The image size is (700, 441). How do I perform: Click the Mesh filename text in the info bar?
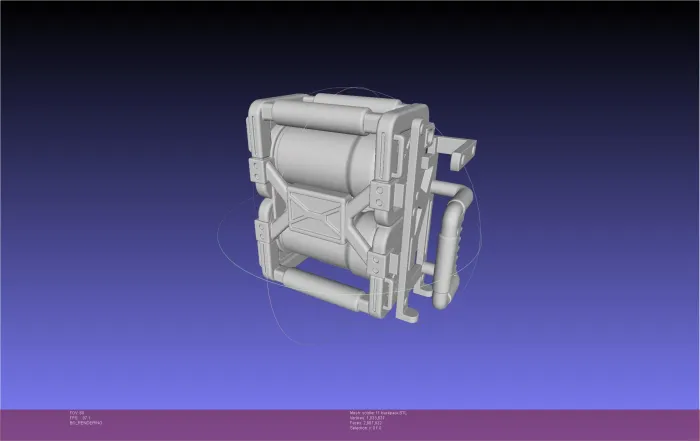tap(378, 413)
